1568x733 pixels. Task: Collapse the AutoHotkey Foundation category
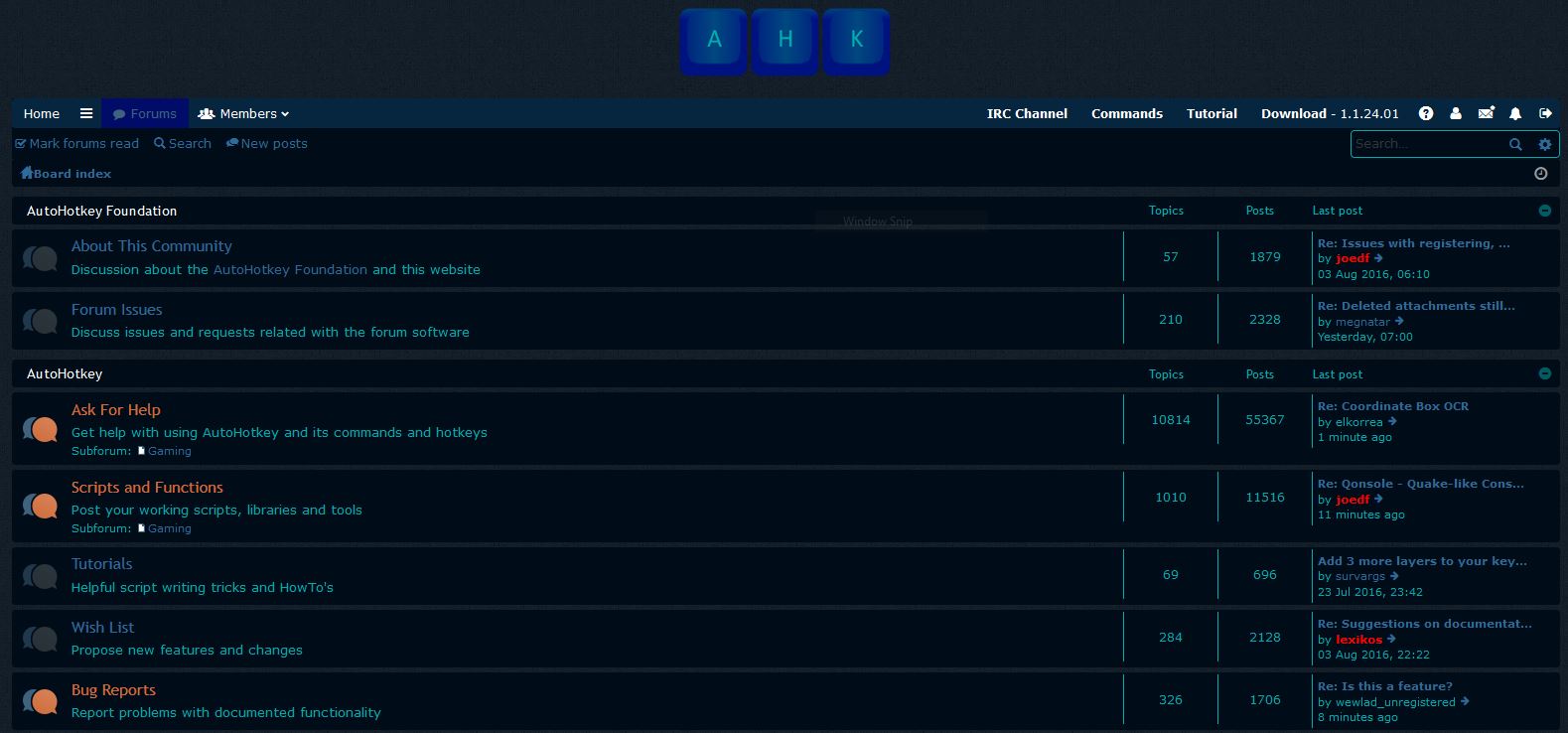(1544, 211)
